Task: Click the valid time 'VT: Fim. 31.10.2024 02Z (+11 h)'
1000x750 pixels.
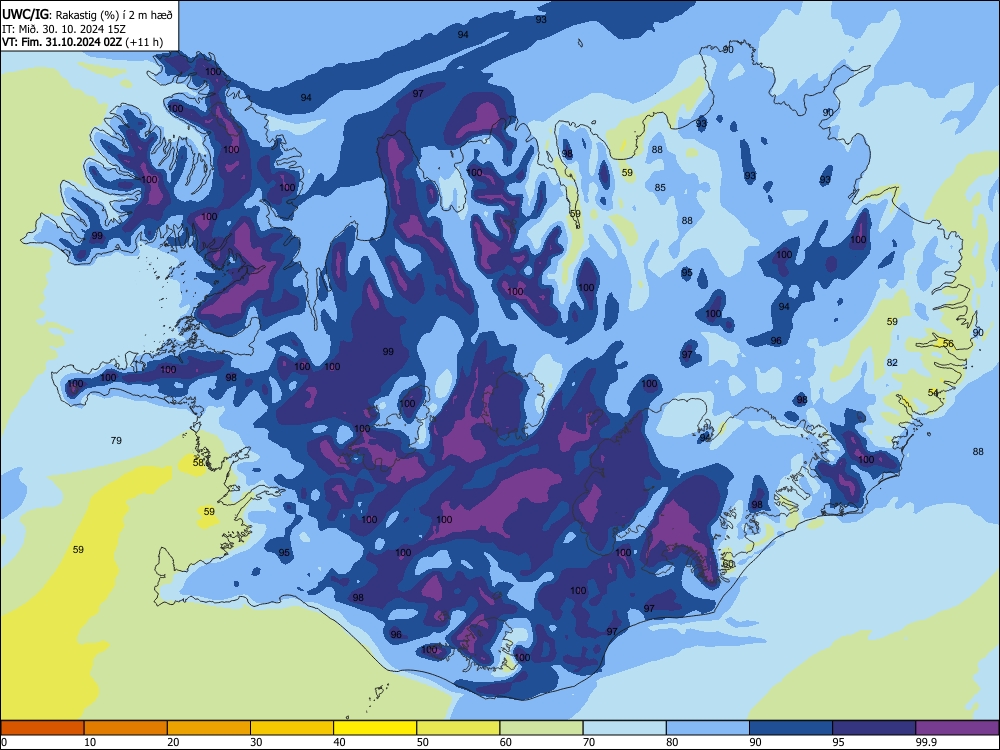Action: [82, 42]
